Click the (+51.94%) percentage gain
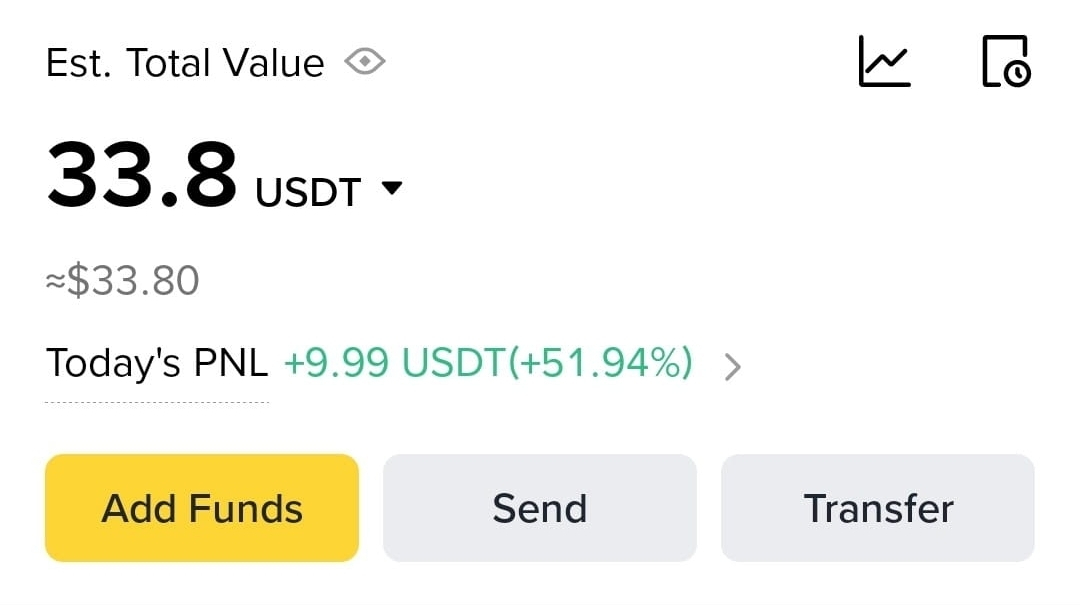 point(601,362)
